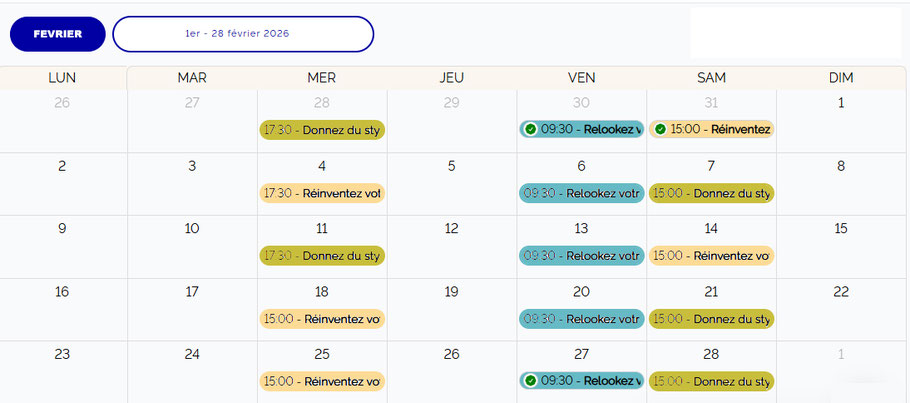Click green check icon on February 27 event
910x403 pixels.
[530, 380]
